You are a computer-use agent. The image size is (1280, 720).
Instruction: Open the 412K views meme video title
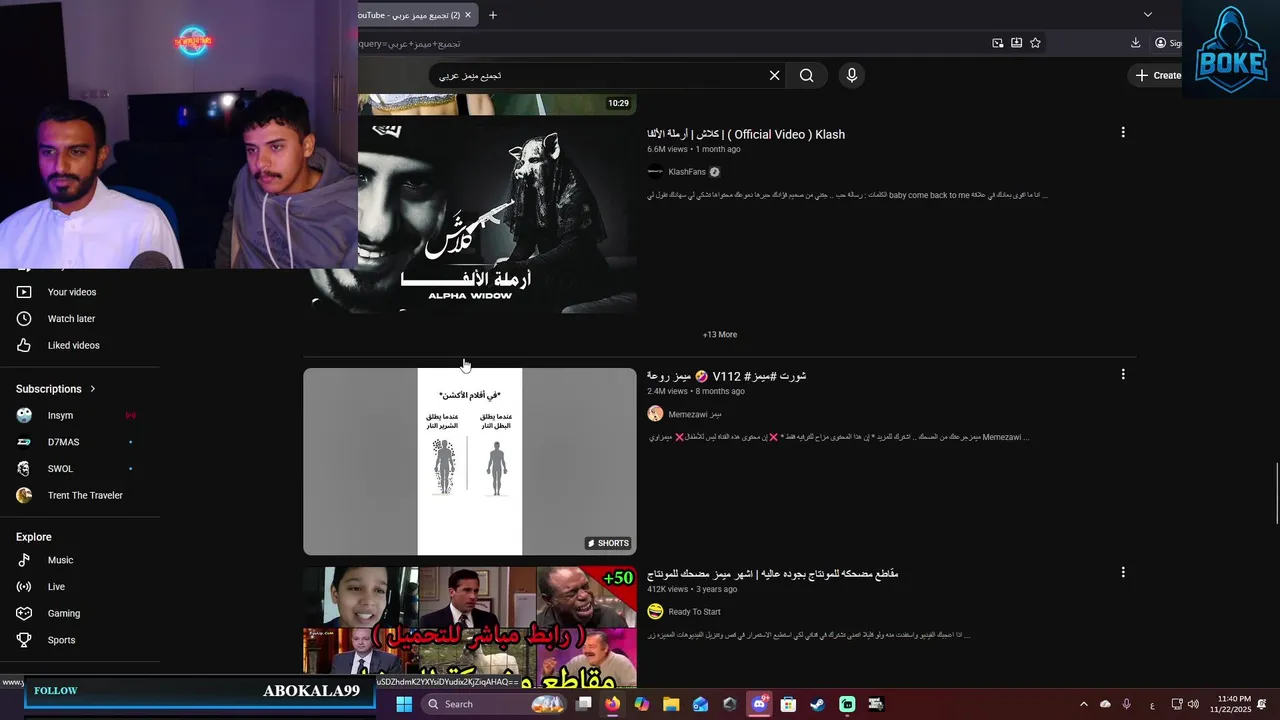tap(773, 574)
